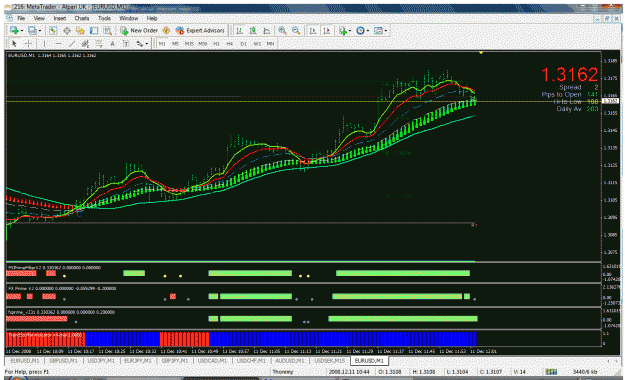This screenshot has height=380, width=625.
Task: Click the connection status bars icon
Action: [551, 372]
